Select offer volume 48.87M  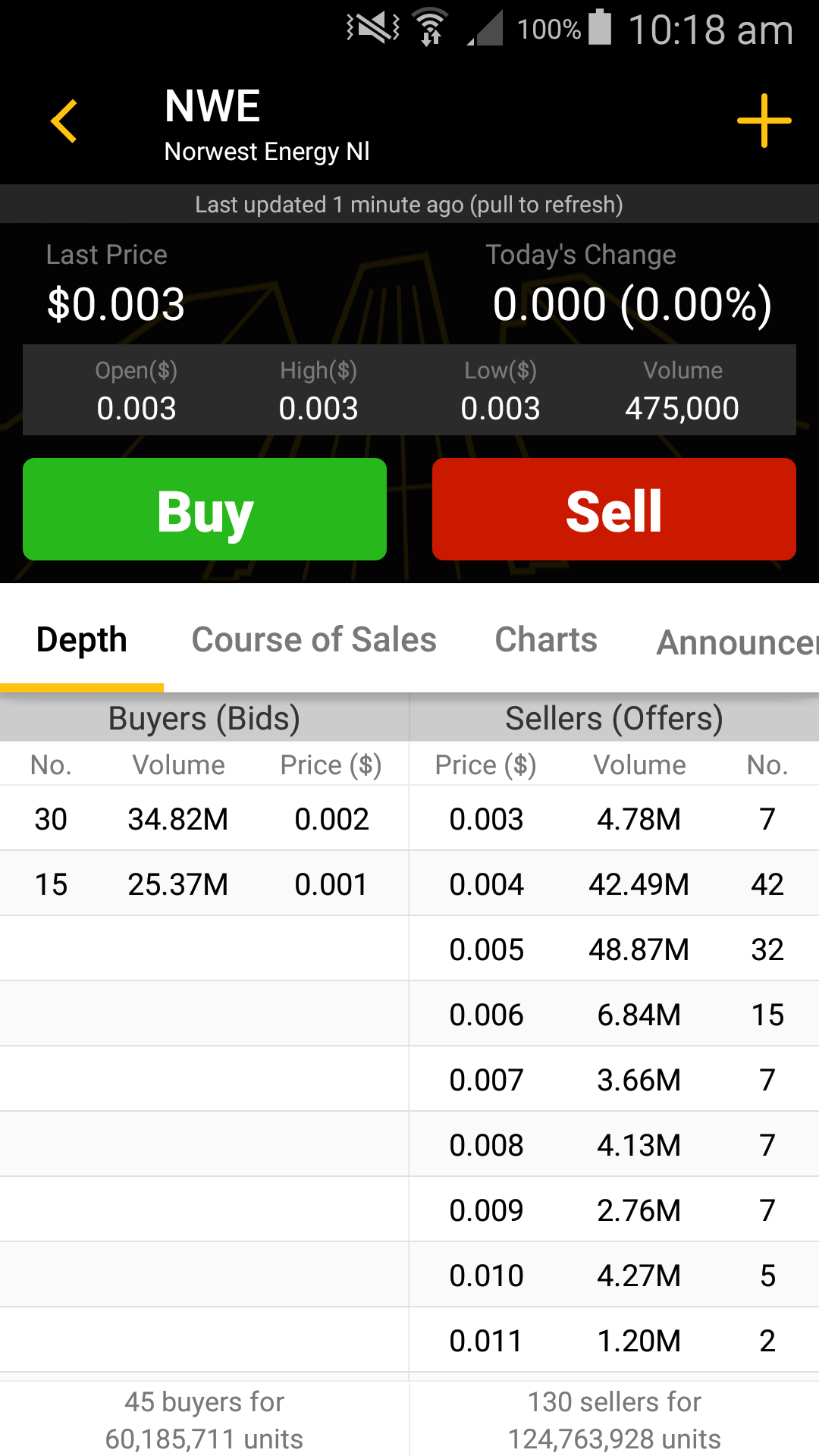tap(639, 949)
